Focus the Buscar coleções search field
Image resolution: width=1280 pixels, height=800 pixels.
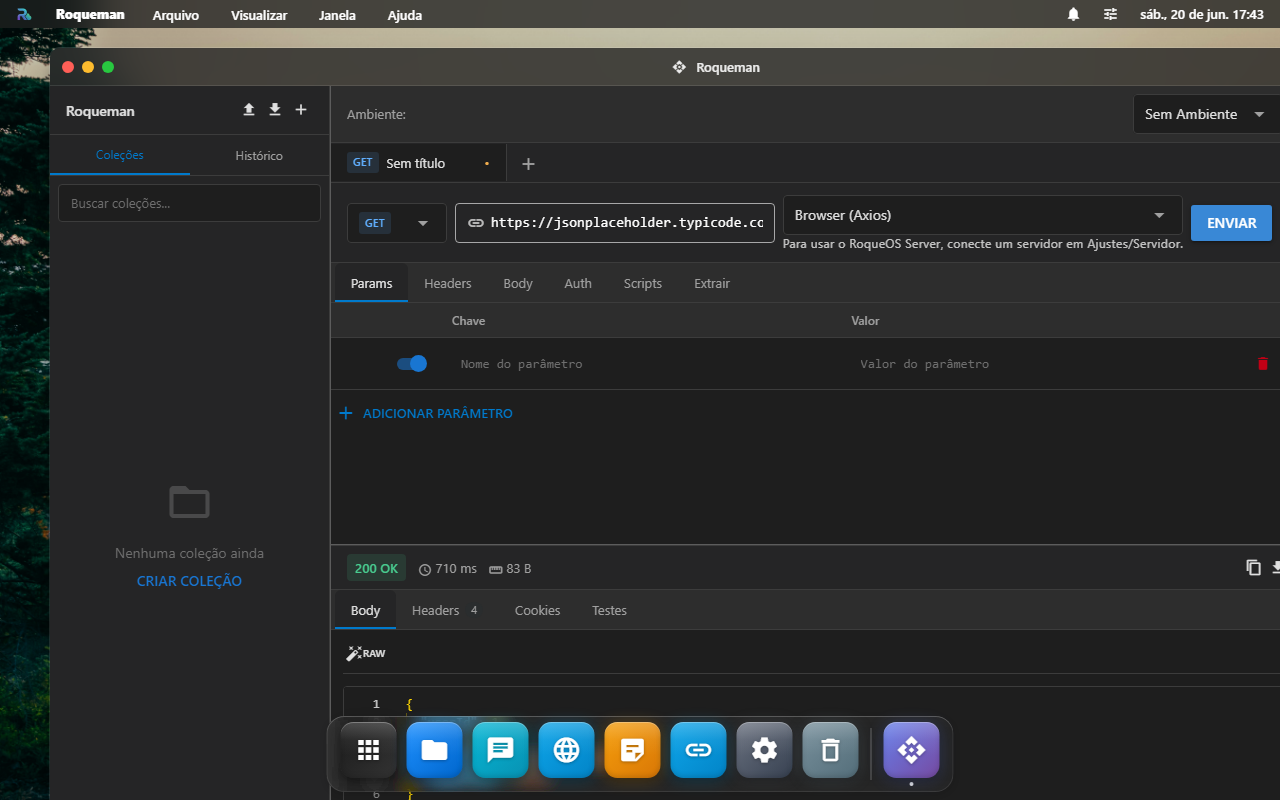pyautogui.click(x=189, y=203)
